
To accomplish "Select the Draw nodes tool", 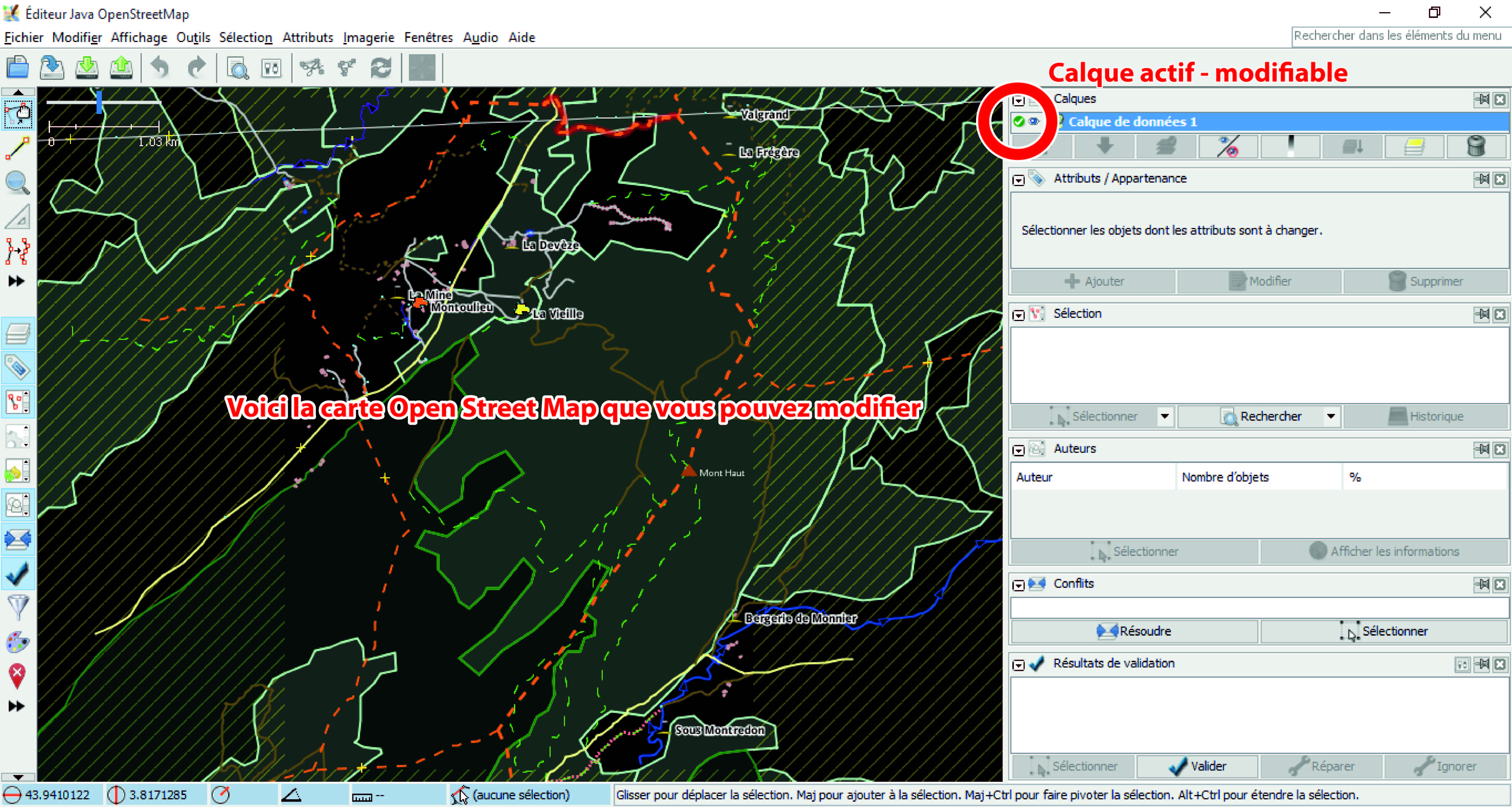I will pyautogui.click(x=18, y=148).
